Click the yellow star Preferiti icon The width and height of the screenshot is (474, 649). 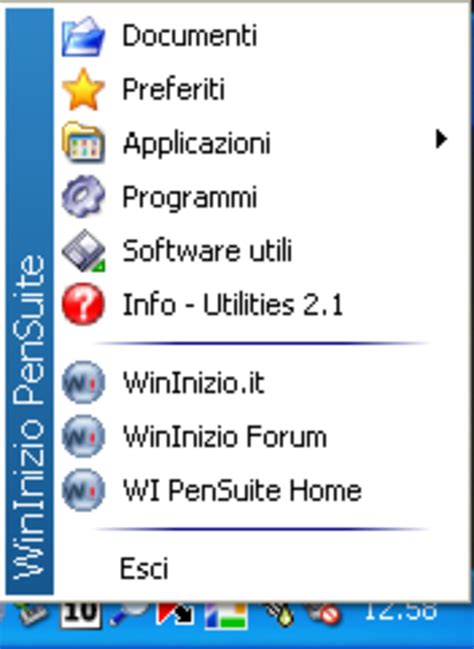click(x=83, y=89)
